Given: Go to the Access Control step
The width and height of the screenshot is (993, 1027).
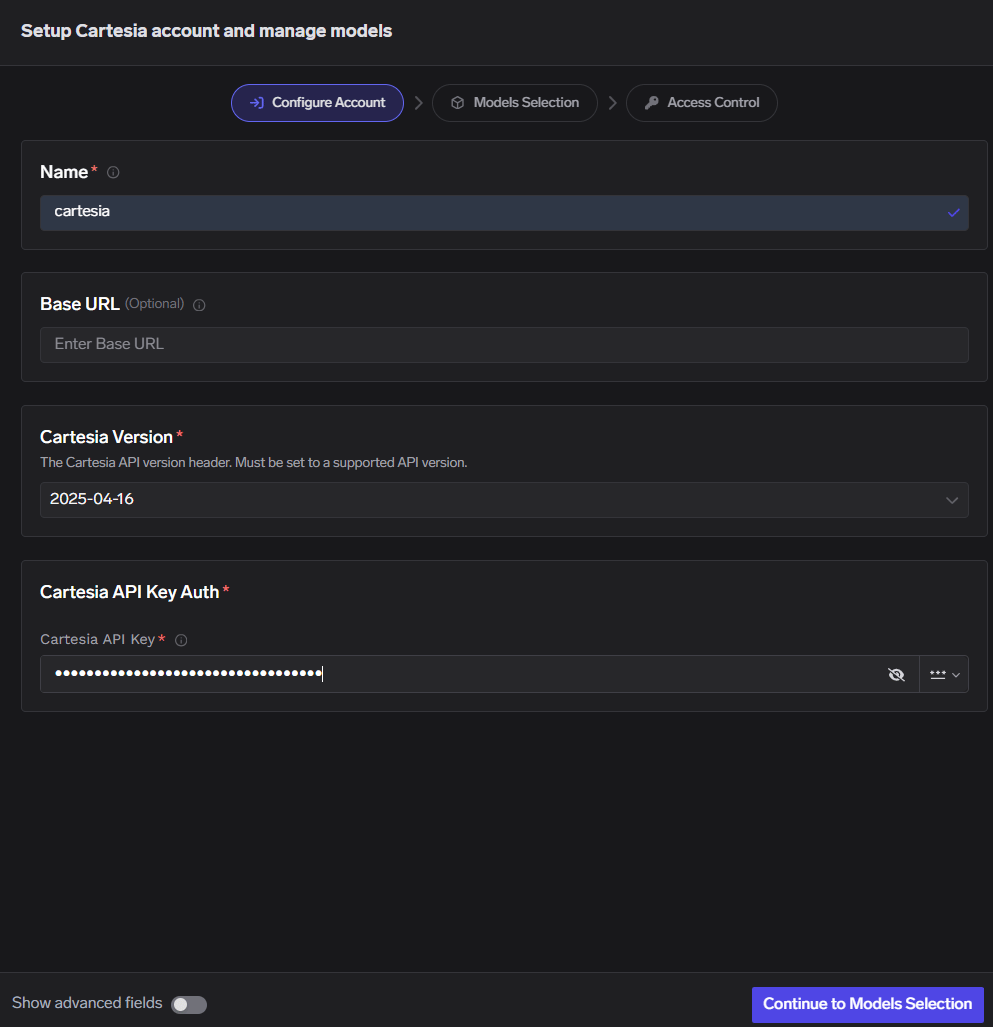Looking at the screenshot, I should click(x=702, y=103).
